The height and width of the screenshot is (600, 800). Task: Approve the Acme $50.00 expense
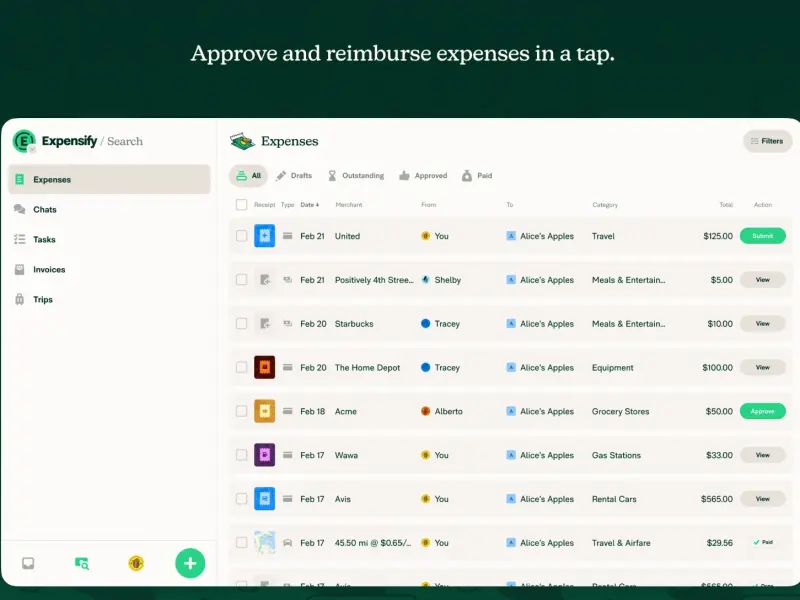click(x=762, y=411)
